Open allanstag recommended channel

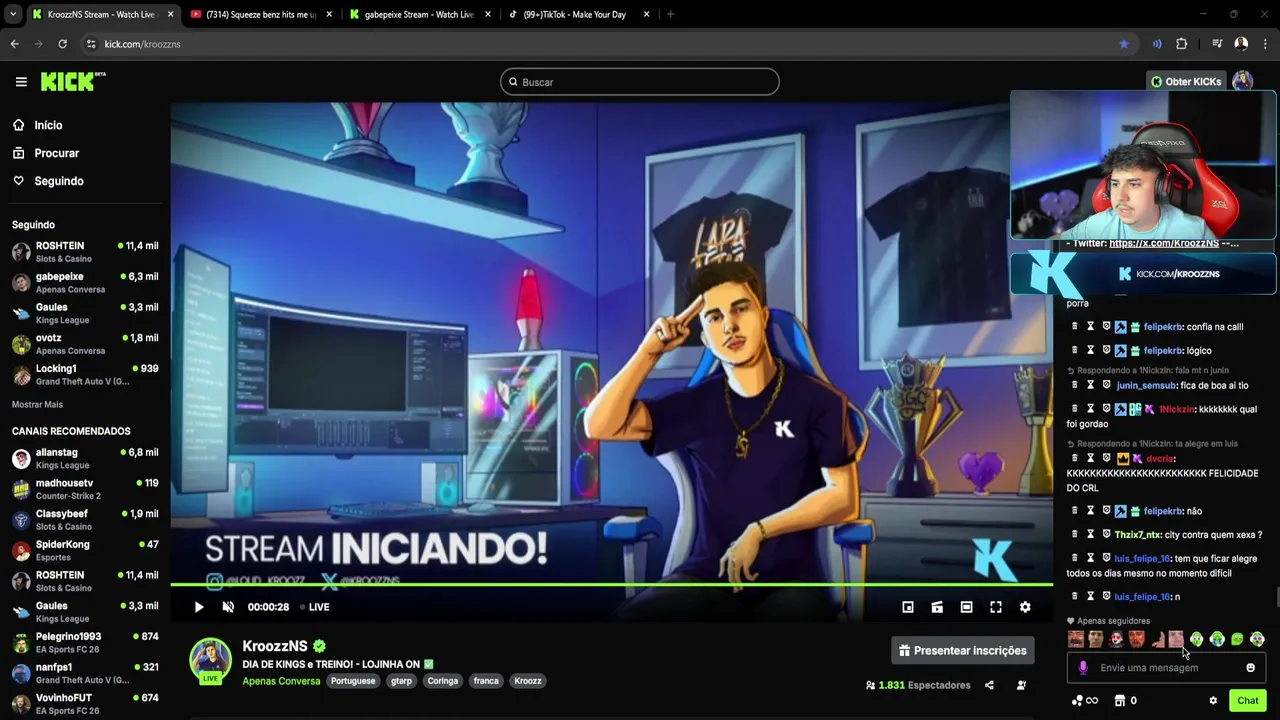pos(84,458)
